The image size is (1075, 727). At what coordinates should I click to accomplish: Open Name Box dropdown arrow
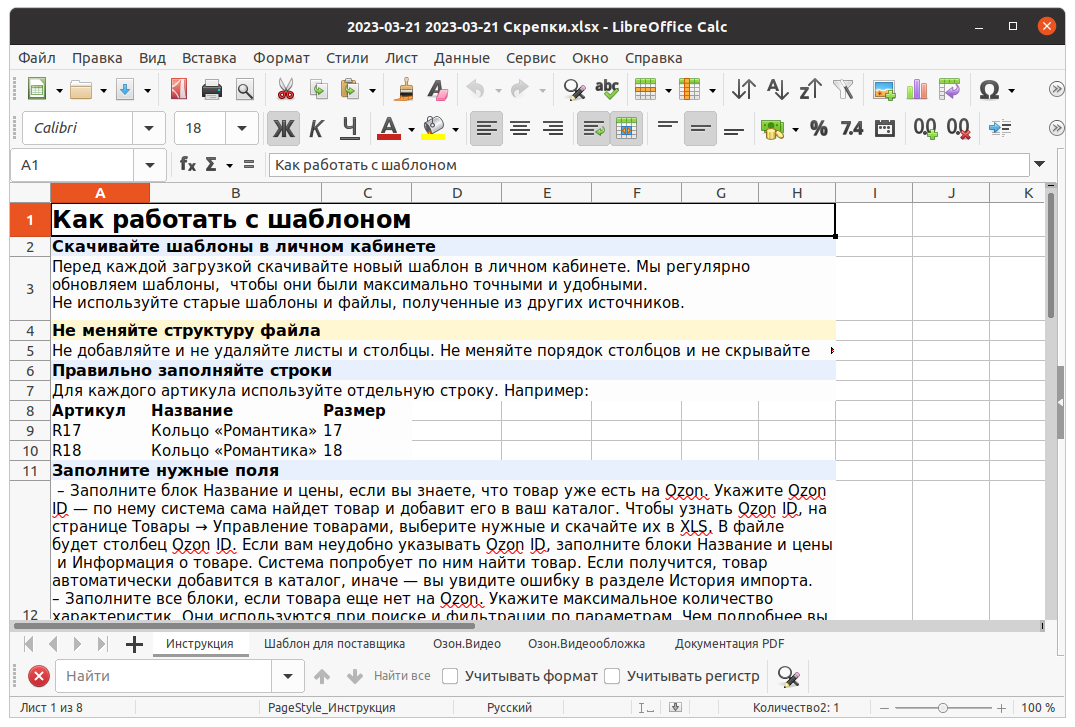[x=149, y=165]
